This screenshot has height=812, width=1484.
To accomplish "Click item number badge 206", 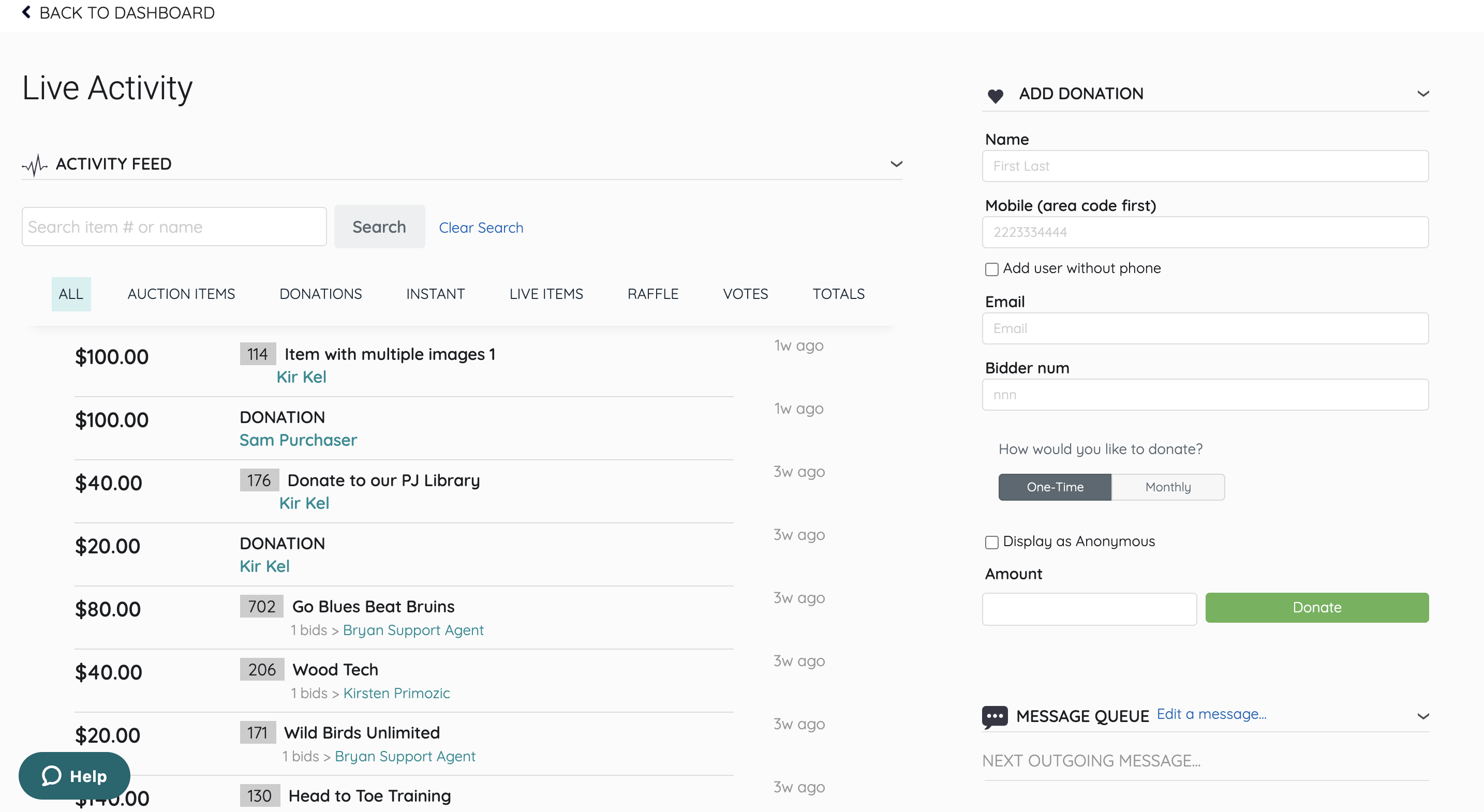I will (x=261, y=669).
